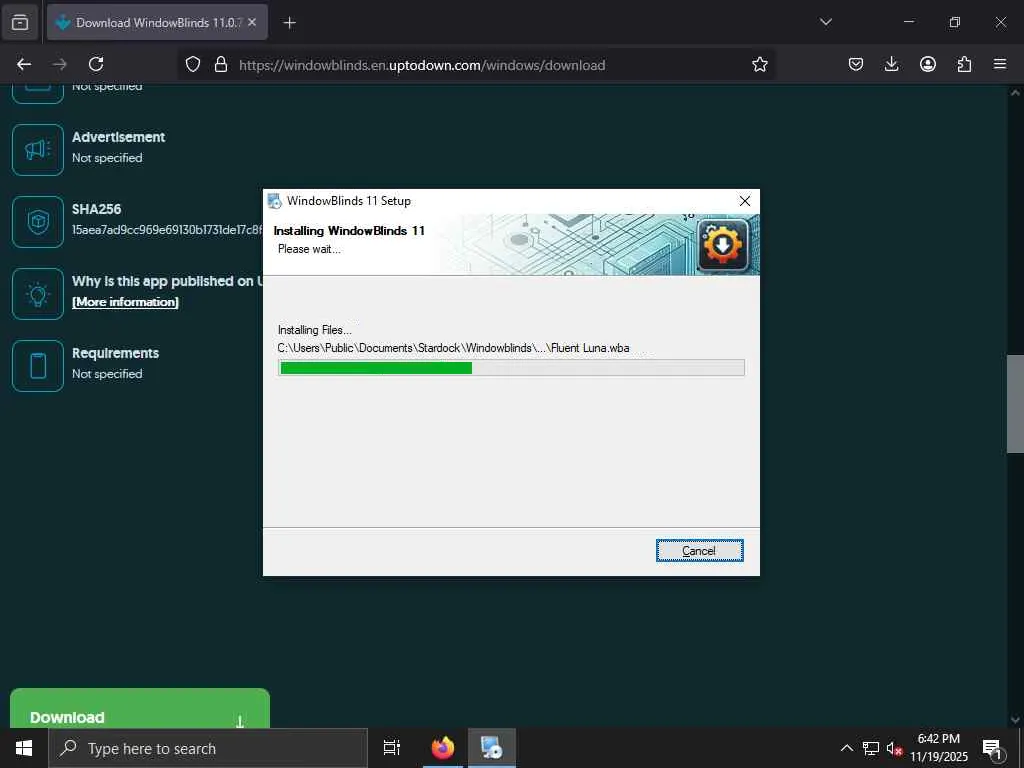Go forward in browser history
The image size is (1024, 768).
(59, 64)
